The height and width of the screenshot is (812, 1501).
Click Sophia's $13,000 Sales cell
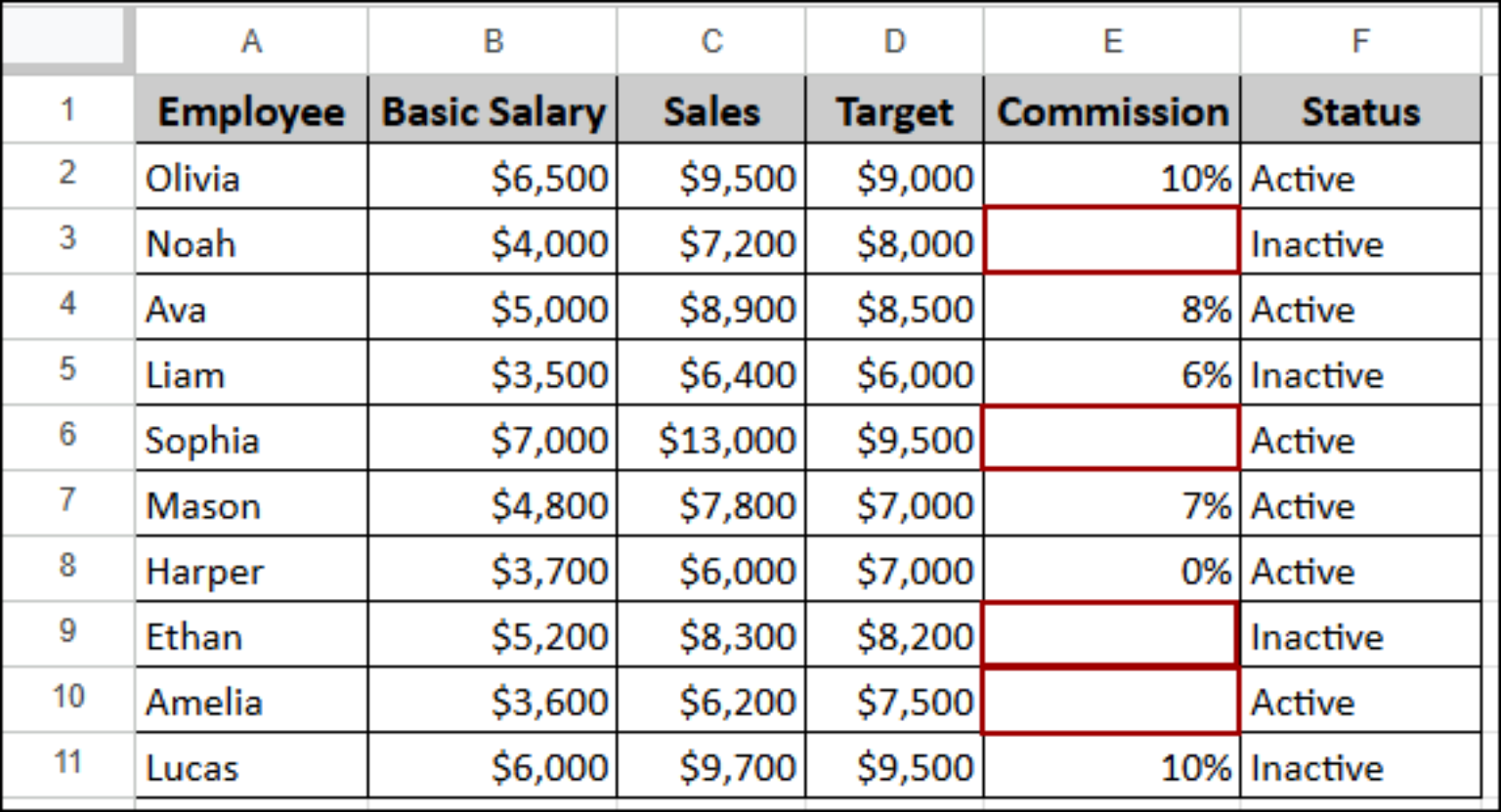[711, 440]
